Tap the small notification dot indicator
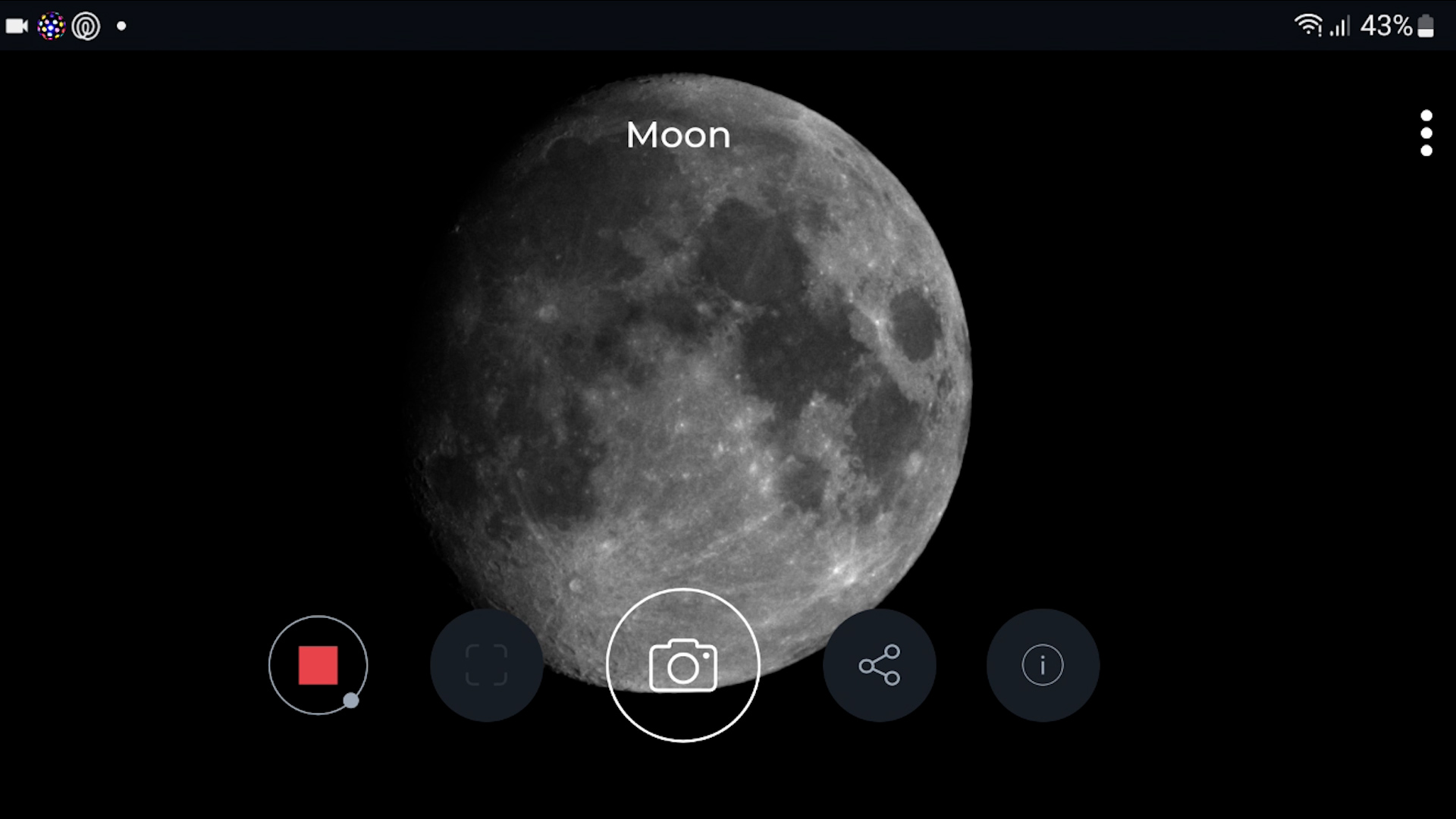 121,26
